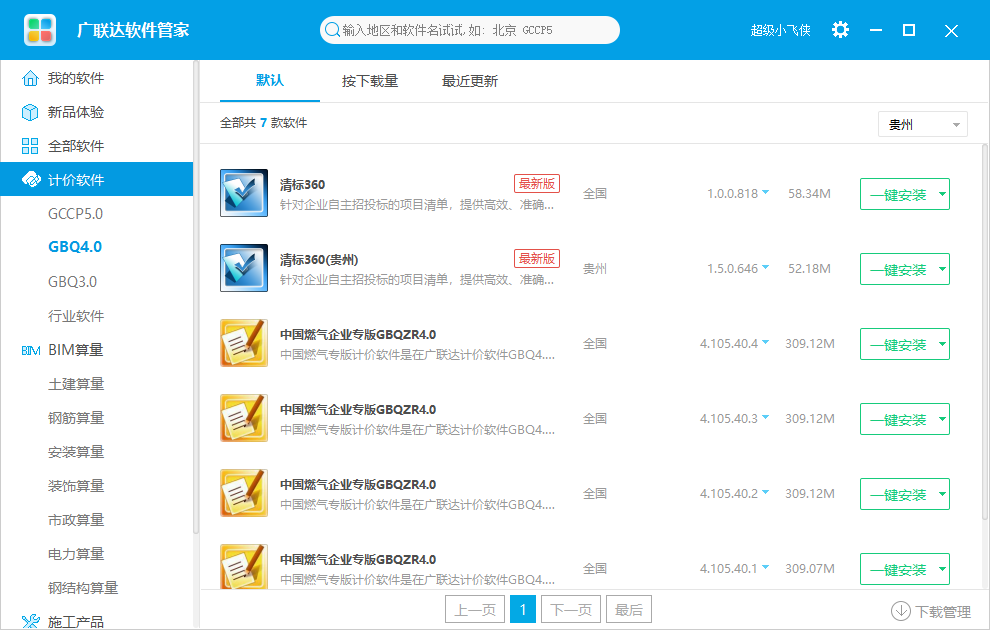Maximize the 广联达软件管家 window

(x=909, y=30)
